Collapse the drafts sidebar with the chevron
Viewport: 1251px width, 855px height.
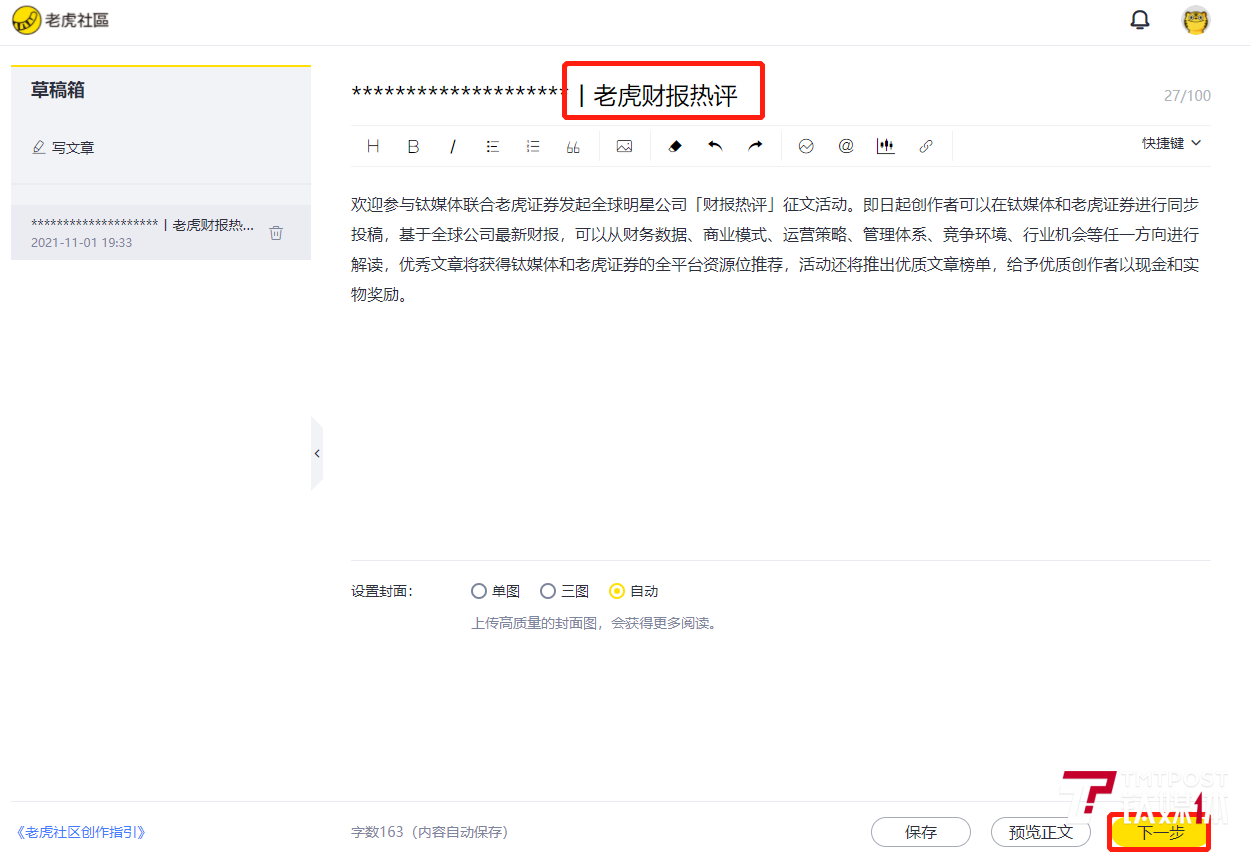pyautogui.click(x=317, y=452)
